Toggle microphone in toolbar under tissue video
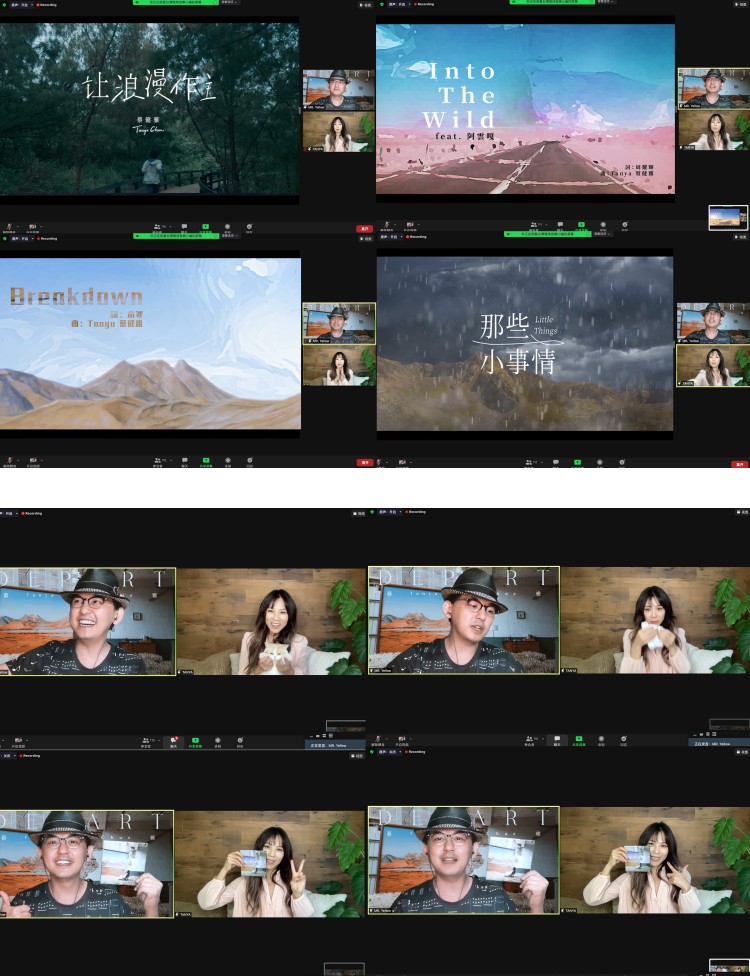The image size is (750, 976). [378, 739]
